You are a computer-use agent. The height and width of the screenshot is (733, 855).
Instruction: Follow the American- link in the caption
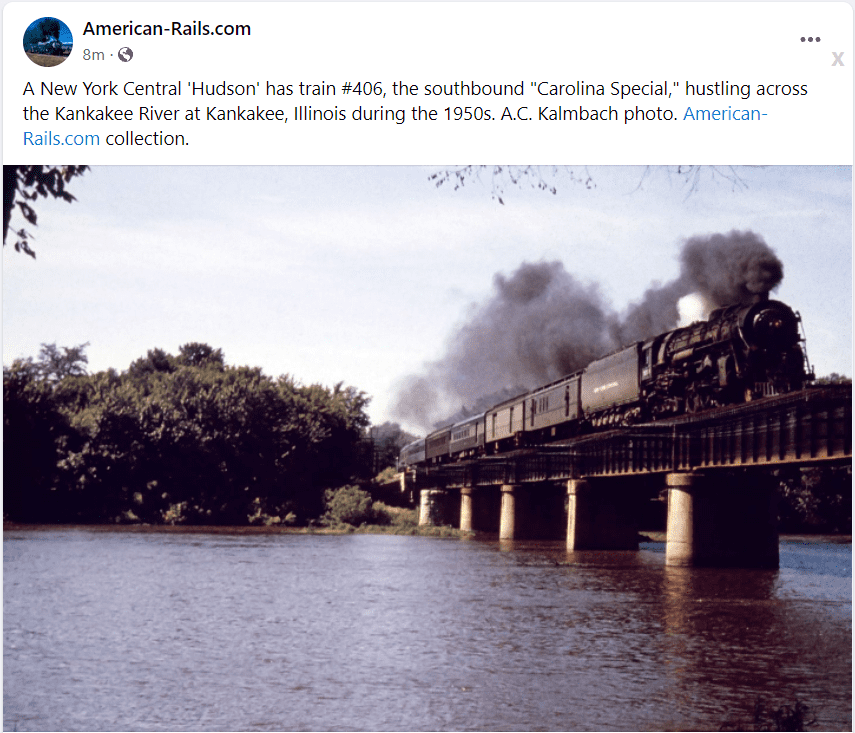pyautogui.click(x=725, y=113)
